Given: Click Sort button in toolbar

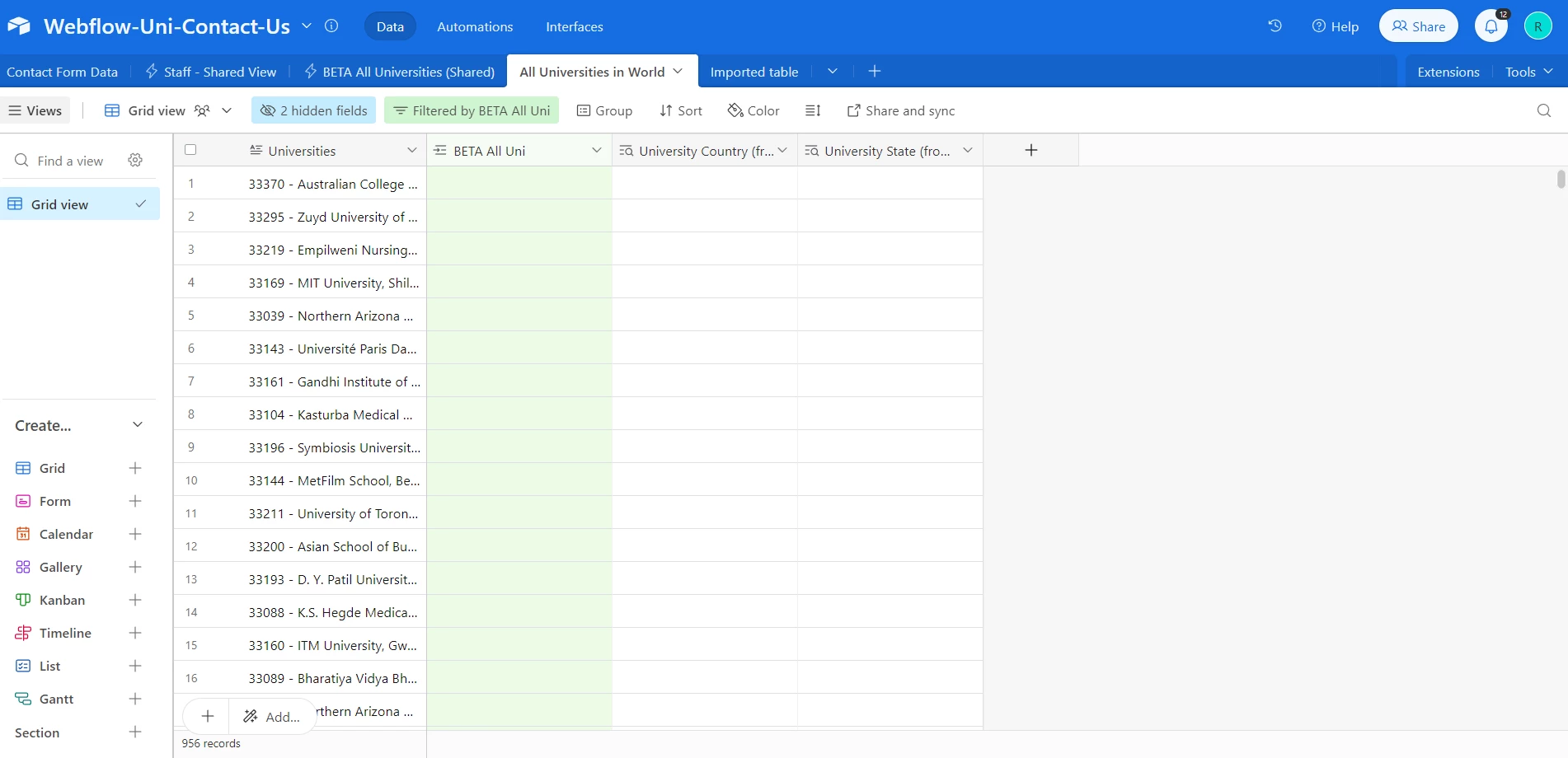Looking at the screenshot, I should tap(681, 110).
